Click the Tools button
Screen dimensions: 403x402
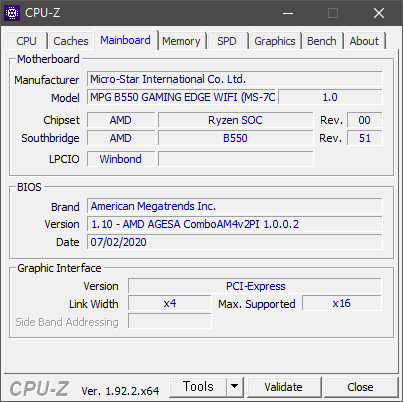pyautogui.click(x=198, y=387)
